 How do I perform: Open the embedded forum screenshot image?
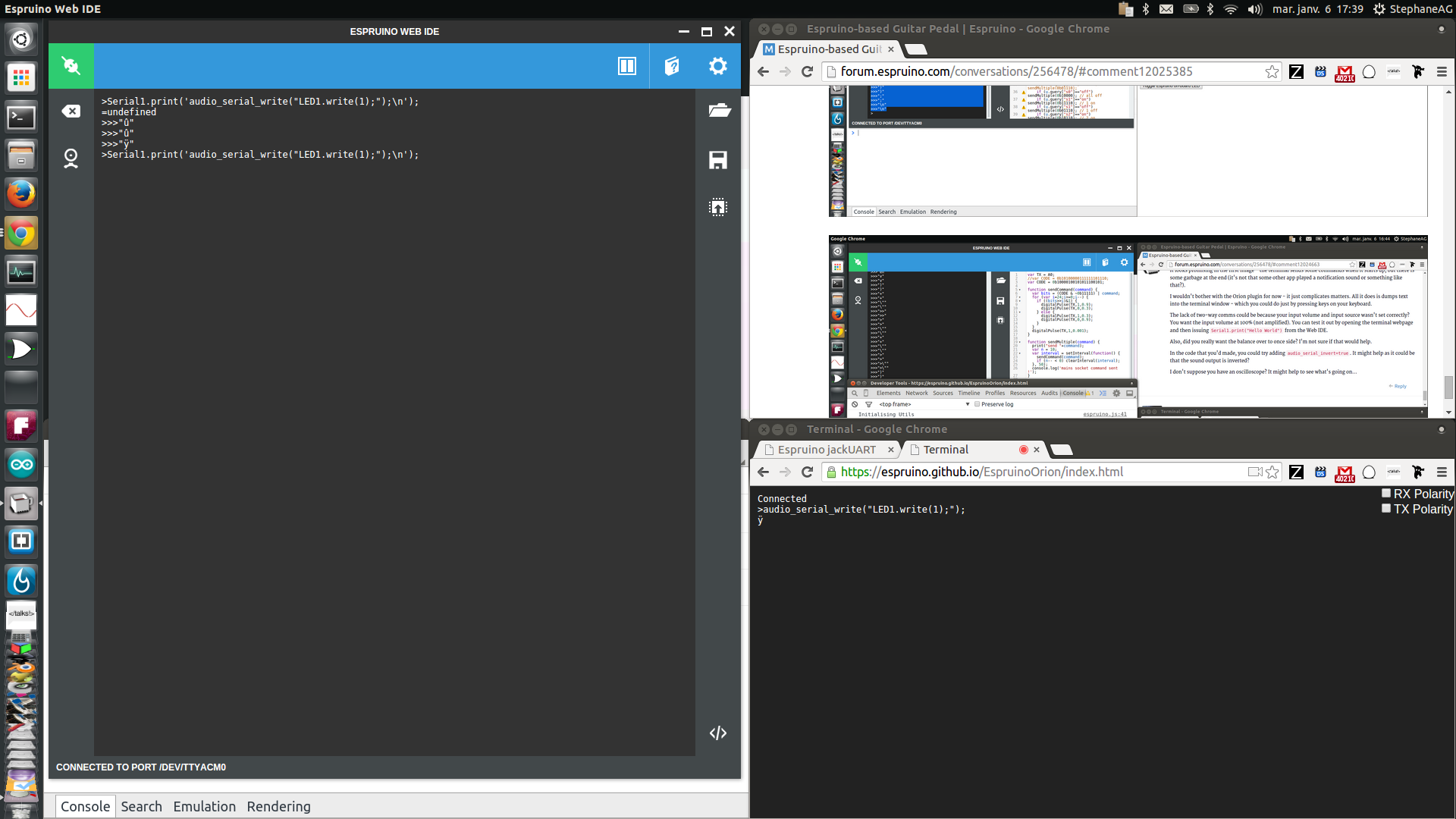pyautogui.click(x=1128, y=326)
